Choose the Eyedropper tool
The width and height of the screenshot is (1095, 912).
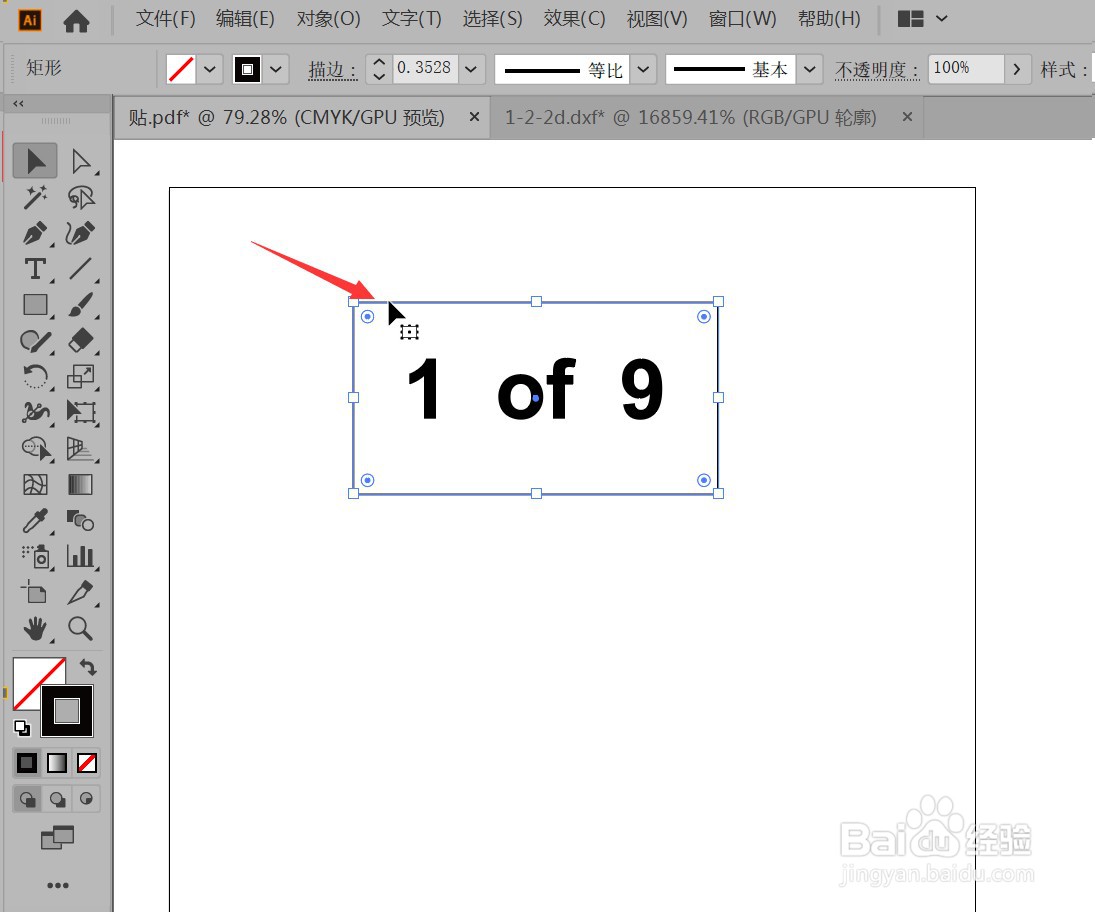click(35, 521)
